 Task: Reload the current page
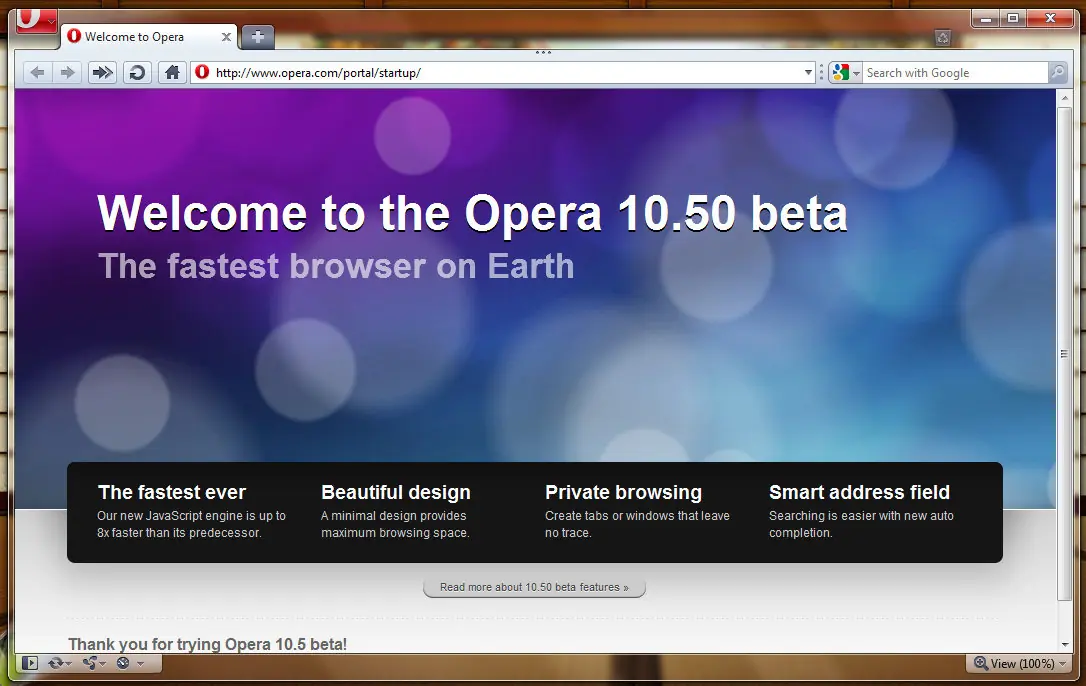[x=137, y=73]
